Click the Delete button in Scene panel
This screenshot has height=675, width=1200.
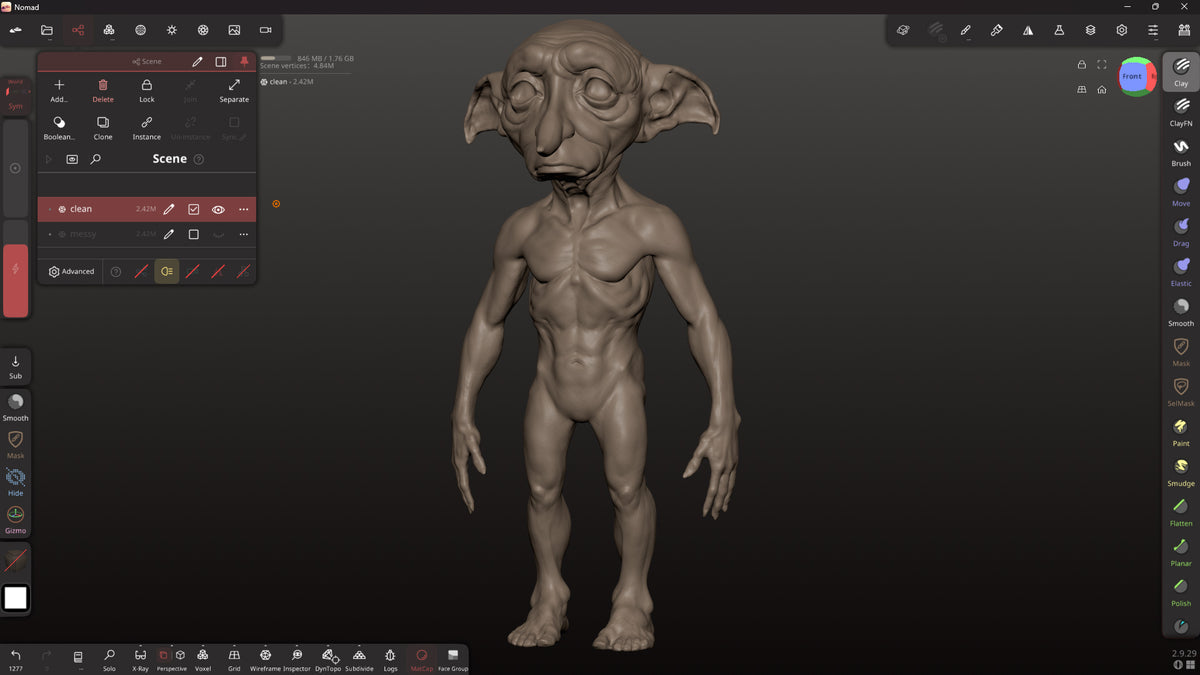coord(103,90)
